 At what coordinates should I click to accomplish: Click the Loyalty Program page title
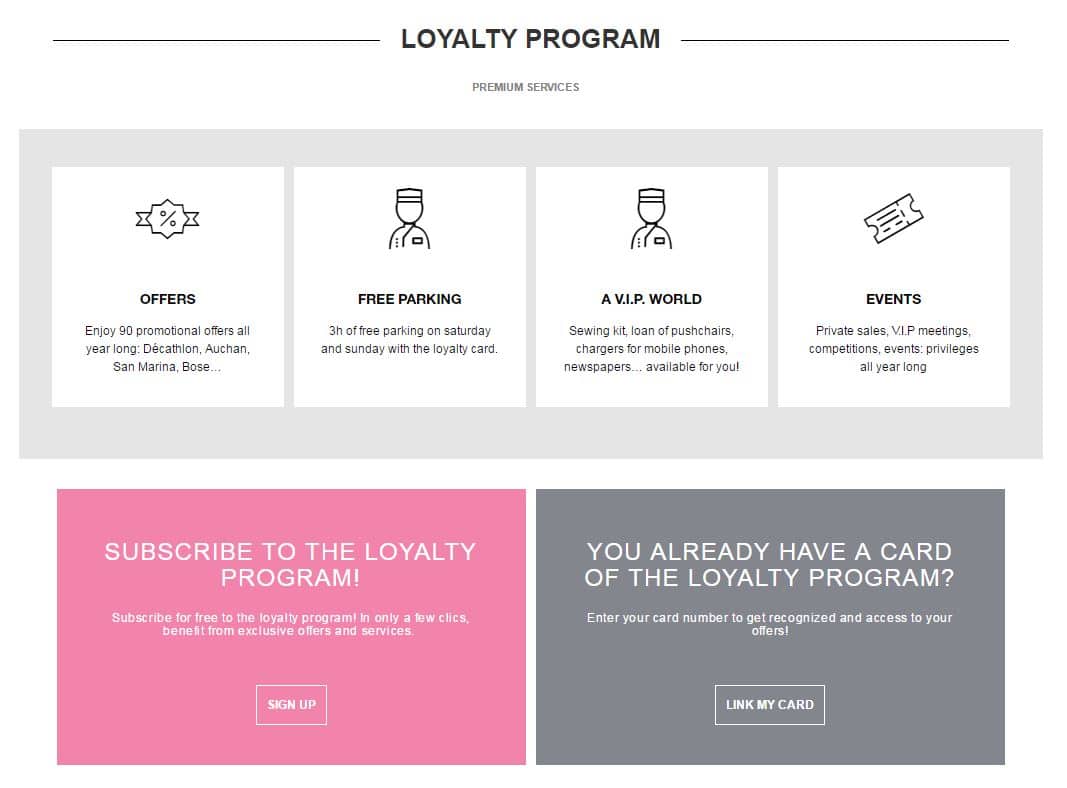point(530,39)
